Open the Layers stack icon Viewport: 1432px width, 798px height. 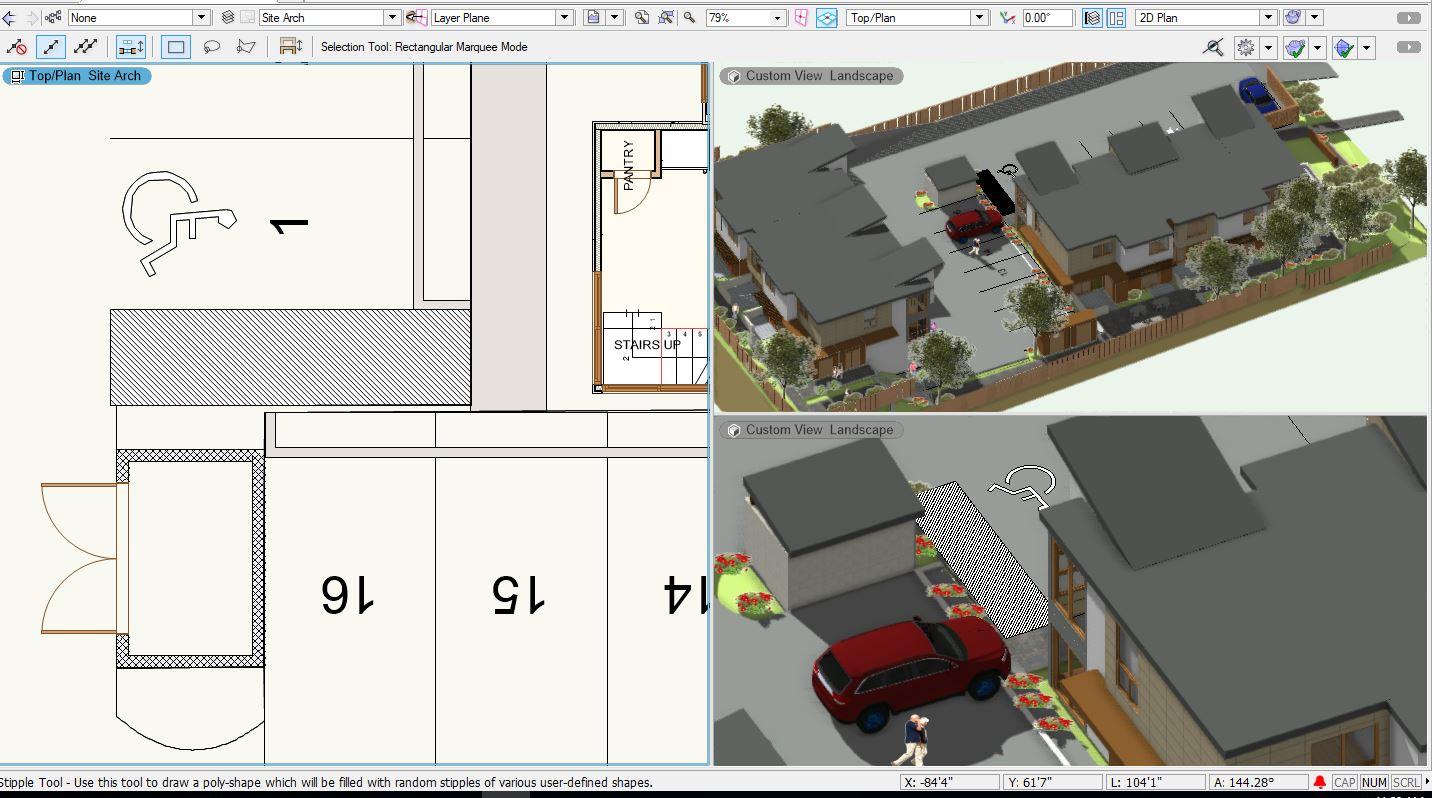coord(228,18)
